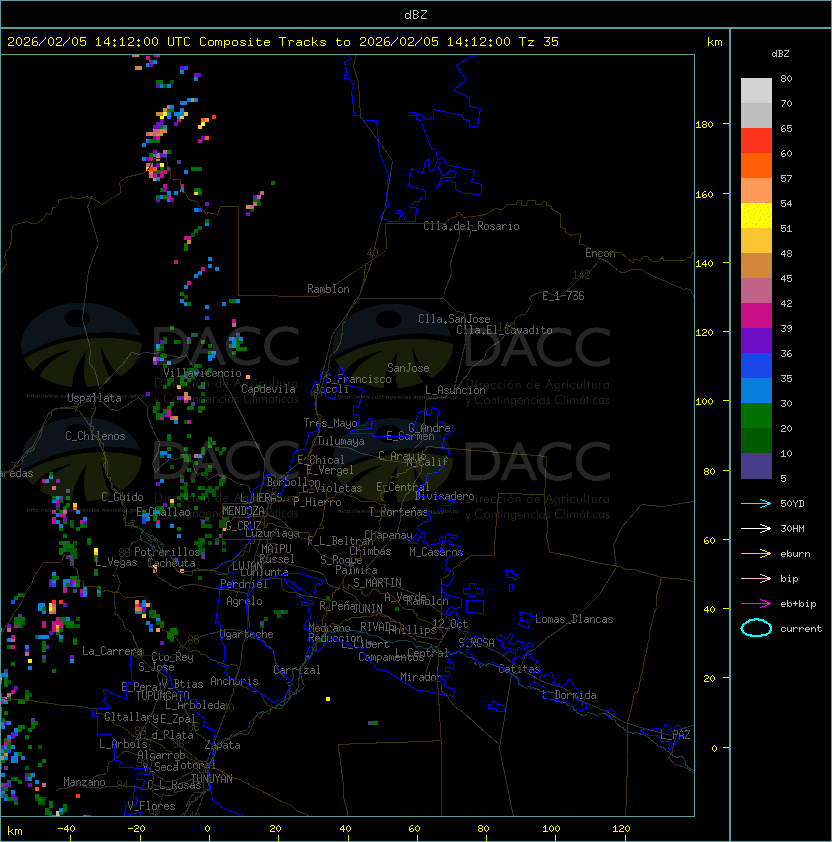Click the pink bip arrow in legend
This screenshot has height=842, width=832.
point(756,579)
